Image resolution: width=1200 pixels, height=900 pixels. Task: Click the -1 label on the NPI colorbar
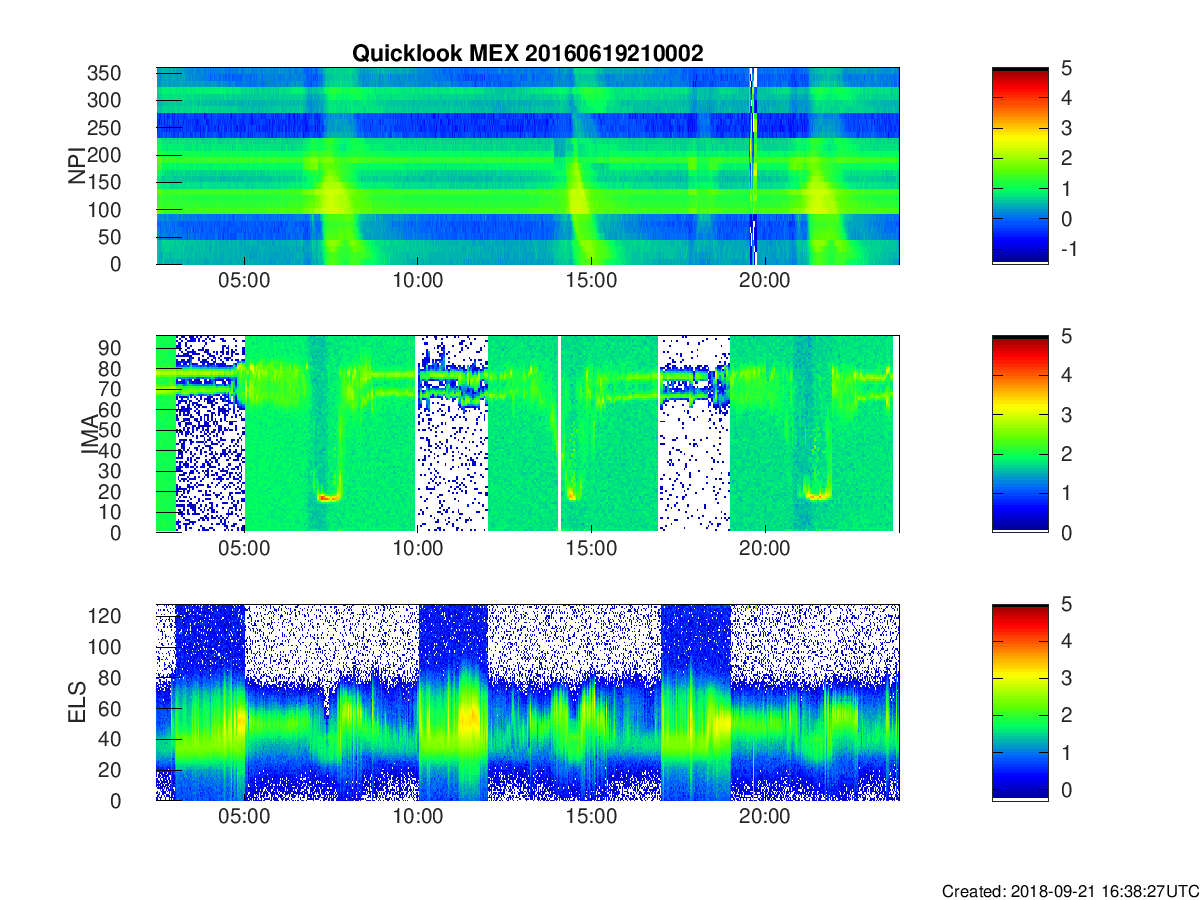(x=1070, y=249)
